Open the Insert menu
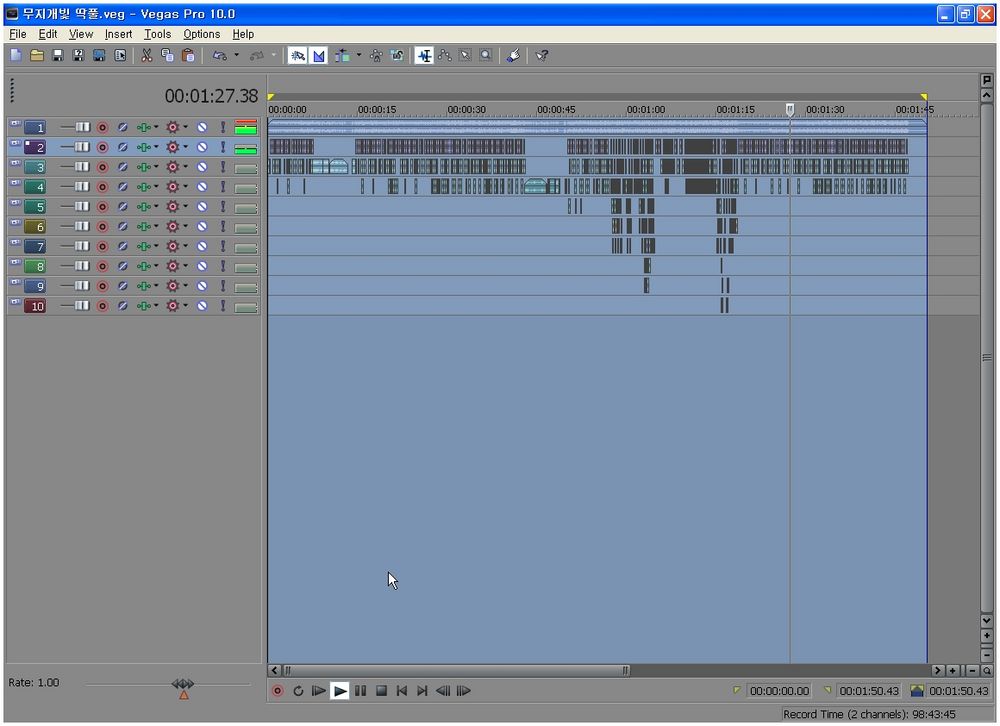 (118, 34)
